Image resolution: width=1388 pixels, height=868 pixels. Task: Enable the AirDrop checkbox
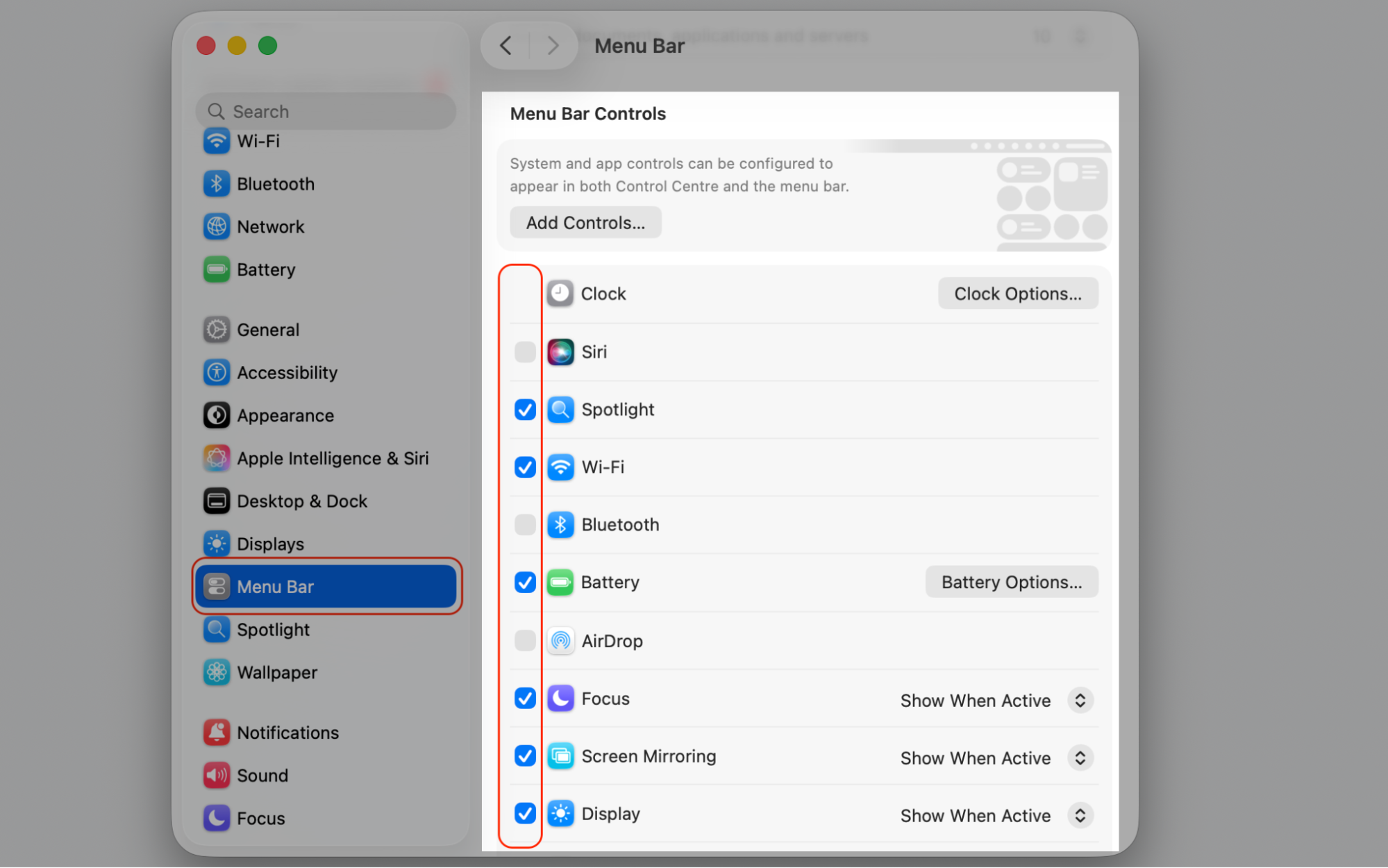tap(525, 640)
